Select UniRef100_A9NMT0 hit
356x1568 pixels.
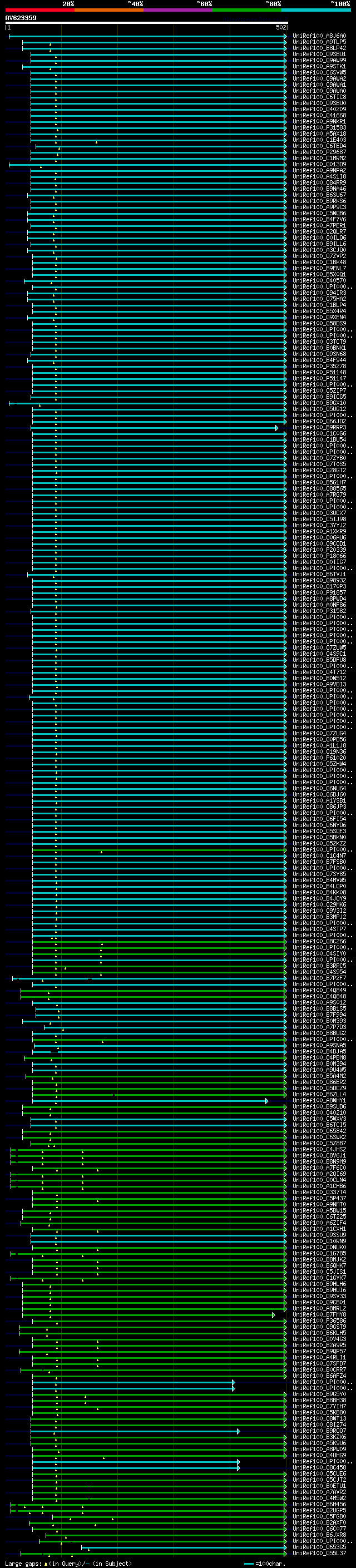tap(319, 1205)
